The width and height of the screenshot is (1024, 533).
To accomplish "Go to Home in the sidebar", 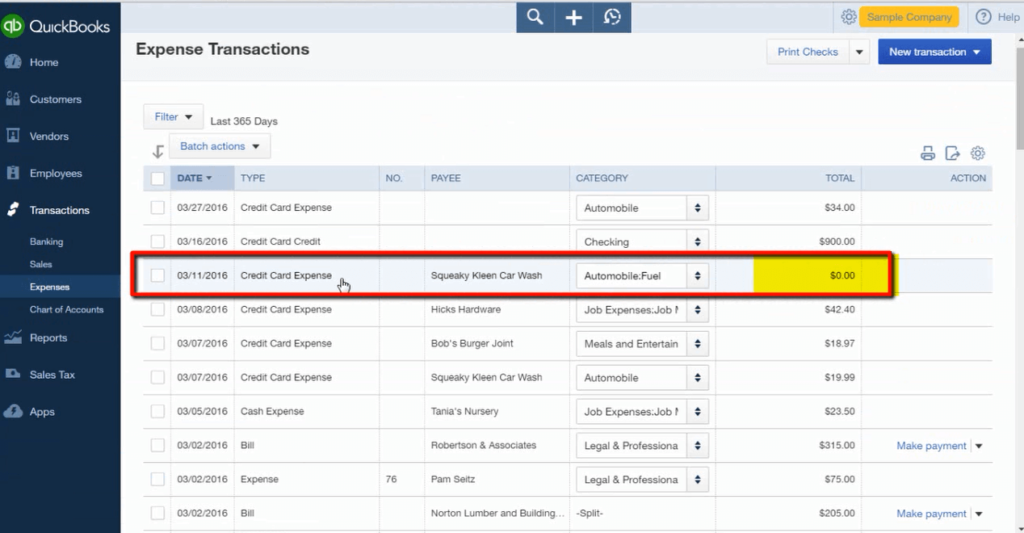I will click(x=44, y=62).
